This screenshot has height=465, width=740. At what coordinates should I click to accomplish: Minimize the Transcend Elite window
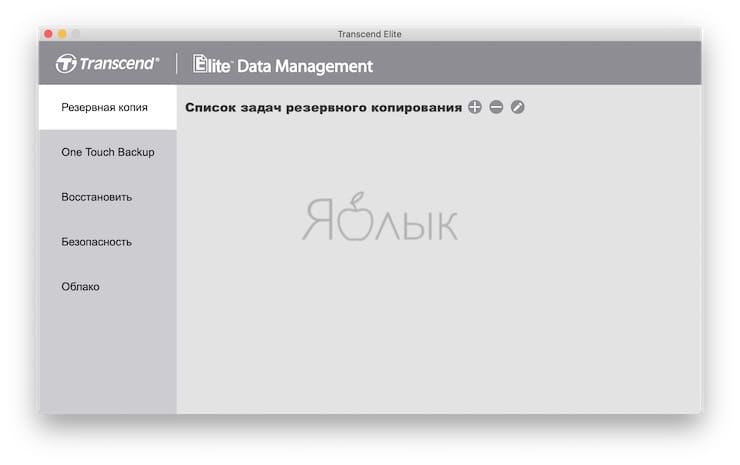coord(62,34)
